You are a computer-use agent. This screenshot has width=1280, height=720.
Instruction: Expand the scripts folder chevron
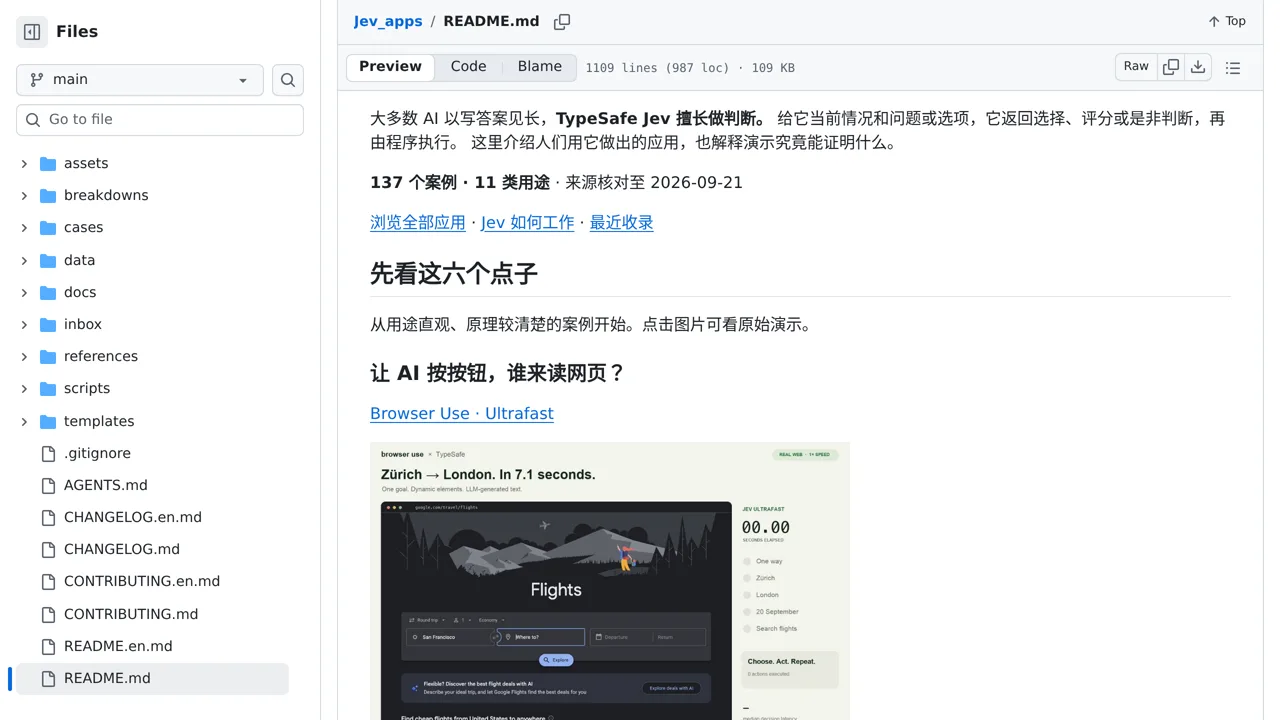click(x=24, y=389)
